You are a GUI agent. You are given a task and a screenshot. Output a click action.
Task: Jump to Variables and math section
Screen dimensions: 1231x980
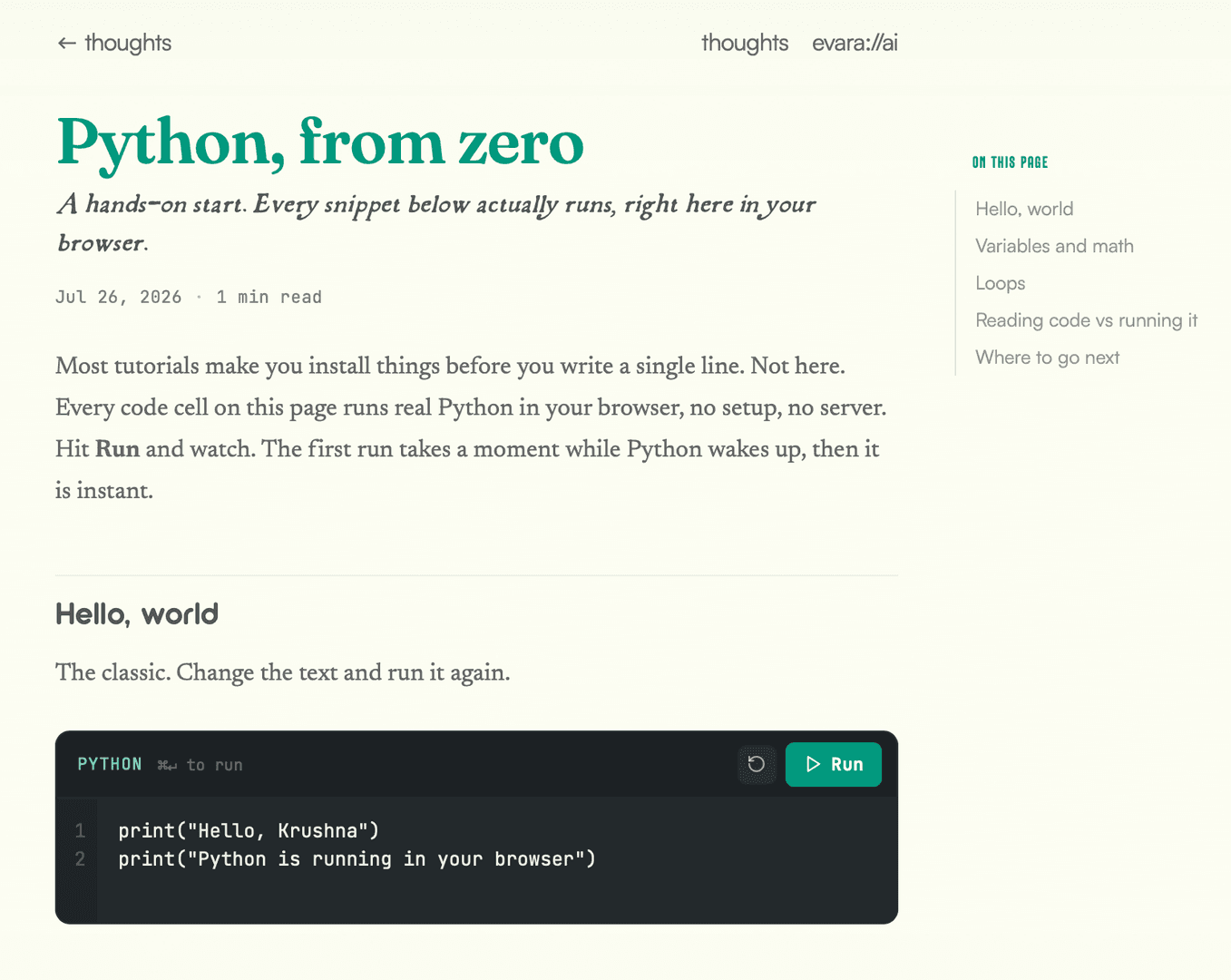pos(1054,246)
